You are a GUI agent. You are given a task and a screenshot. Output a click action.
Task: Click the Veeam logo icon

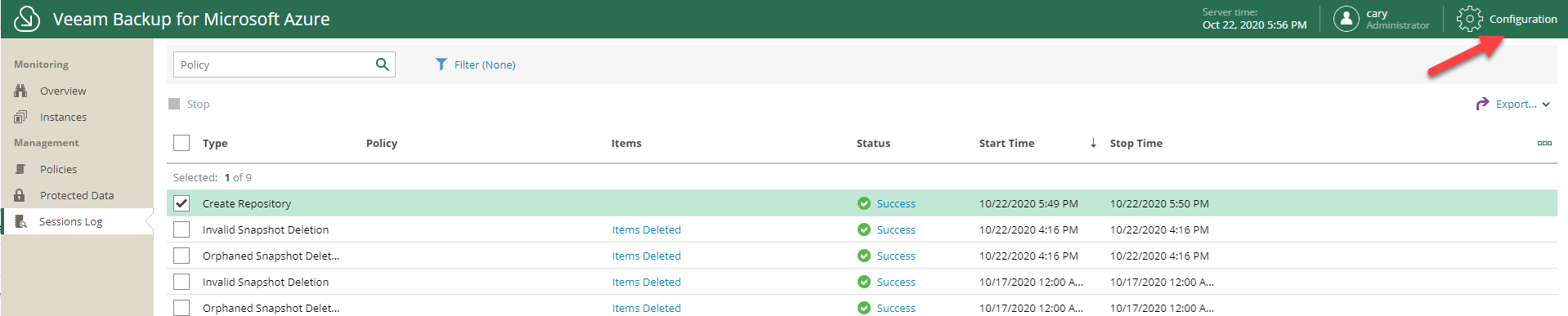[x=27, y=19]
